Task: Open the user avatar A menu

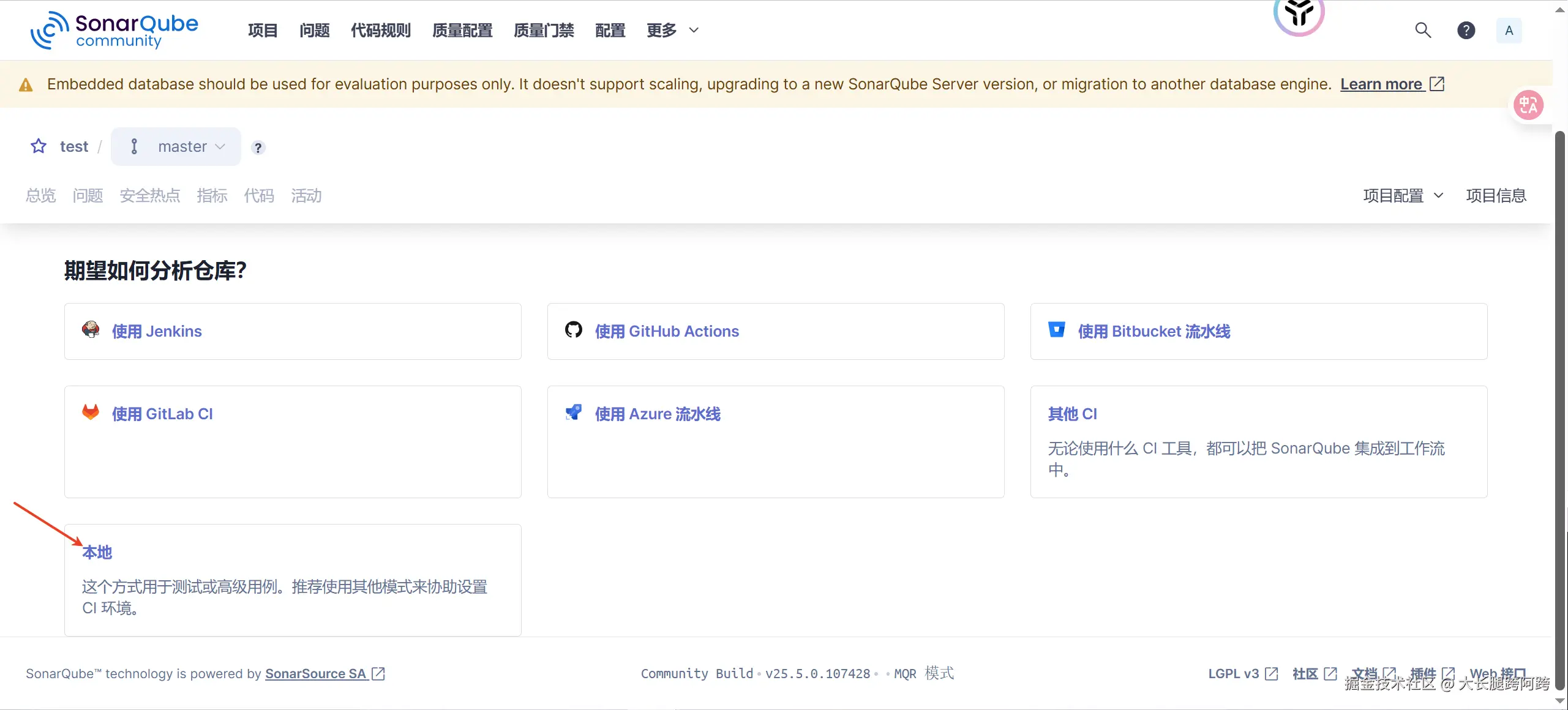Action: click(x=1509, y=30)
